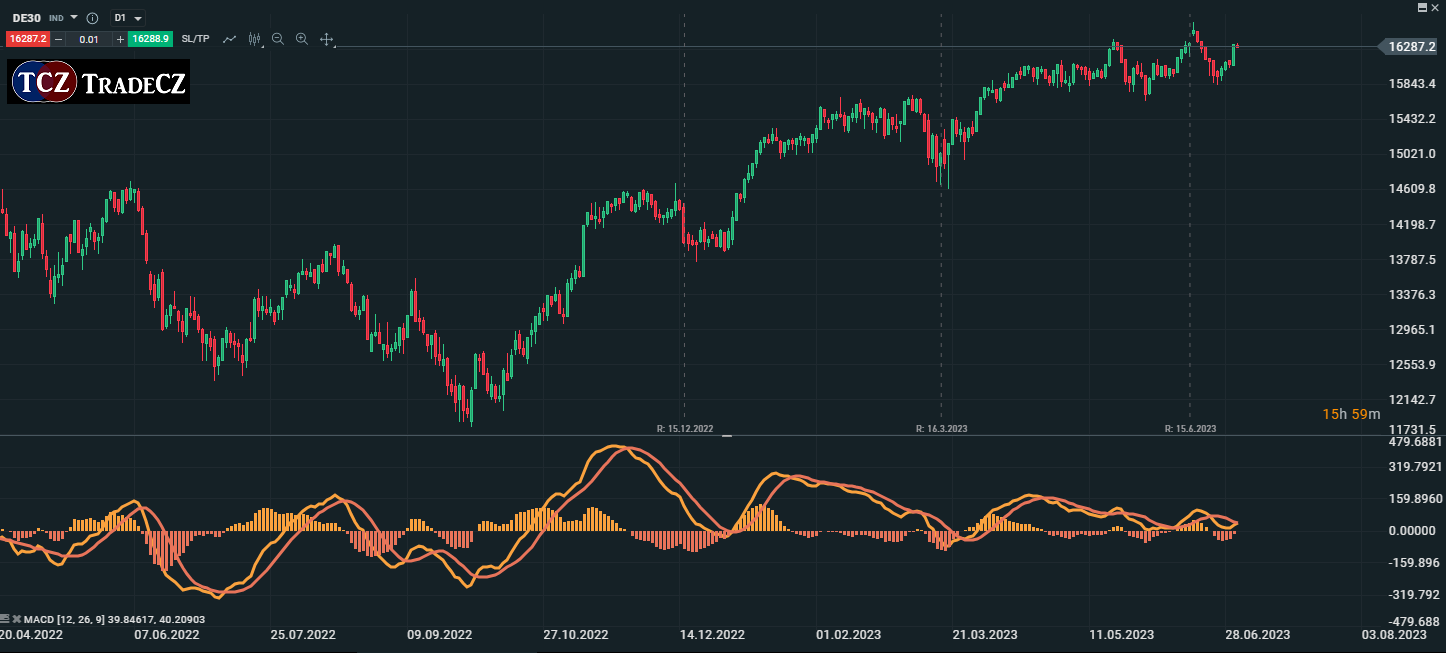Open the DE30 instrument info icon
1446x653 pixels.
[92, 18]
